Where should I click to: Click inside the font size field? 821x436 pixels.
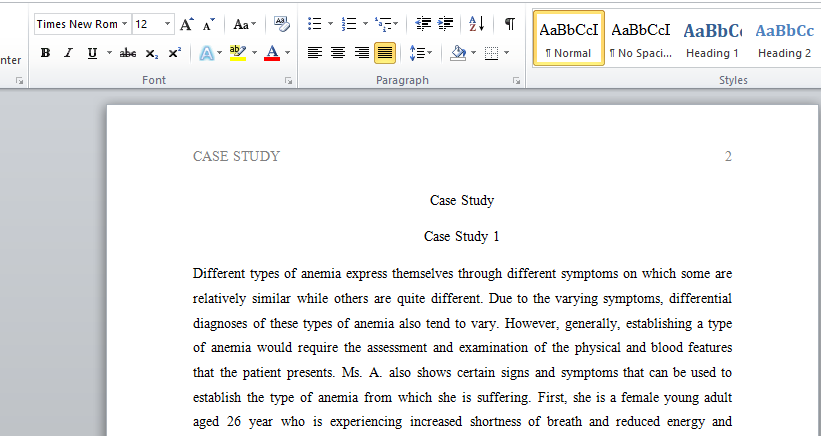point(147,24)
